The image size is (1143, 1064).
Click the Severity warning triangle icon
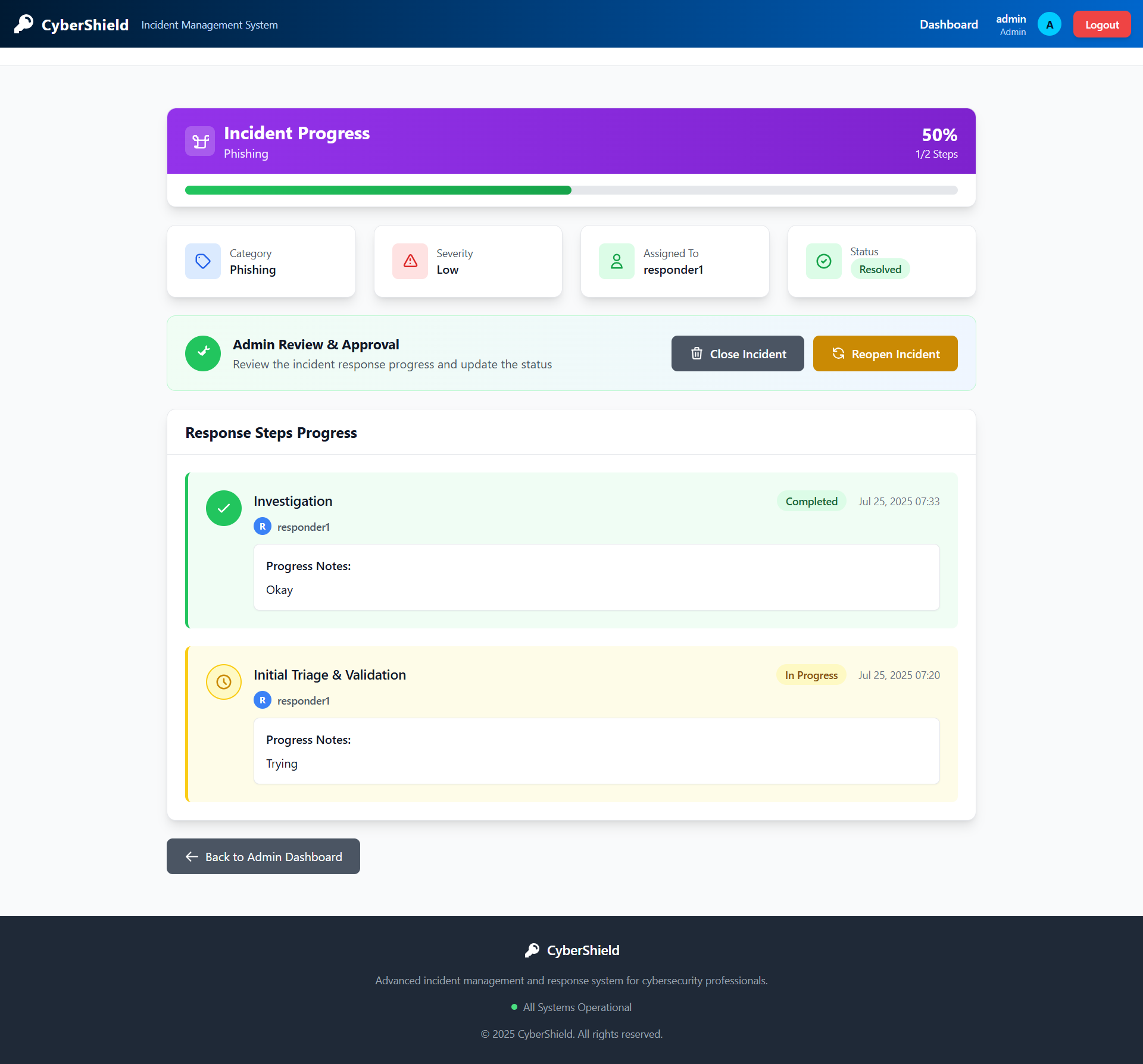pyautogui.click(x=410, y=261)
